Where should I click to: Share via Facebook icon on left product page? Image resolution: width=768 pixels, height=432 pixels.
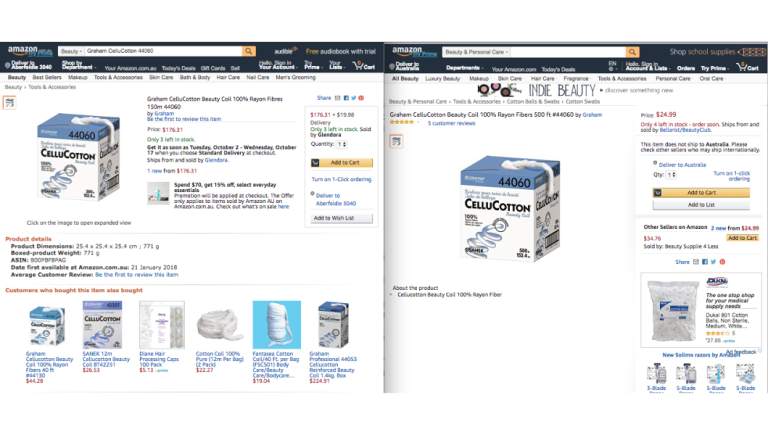346,98
